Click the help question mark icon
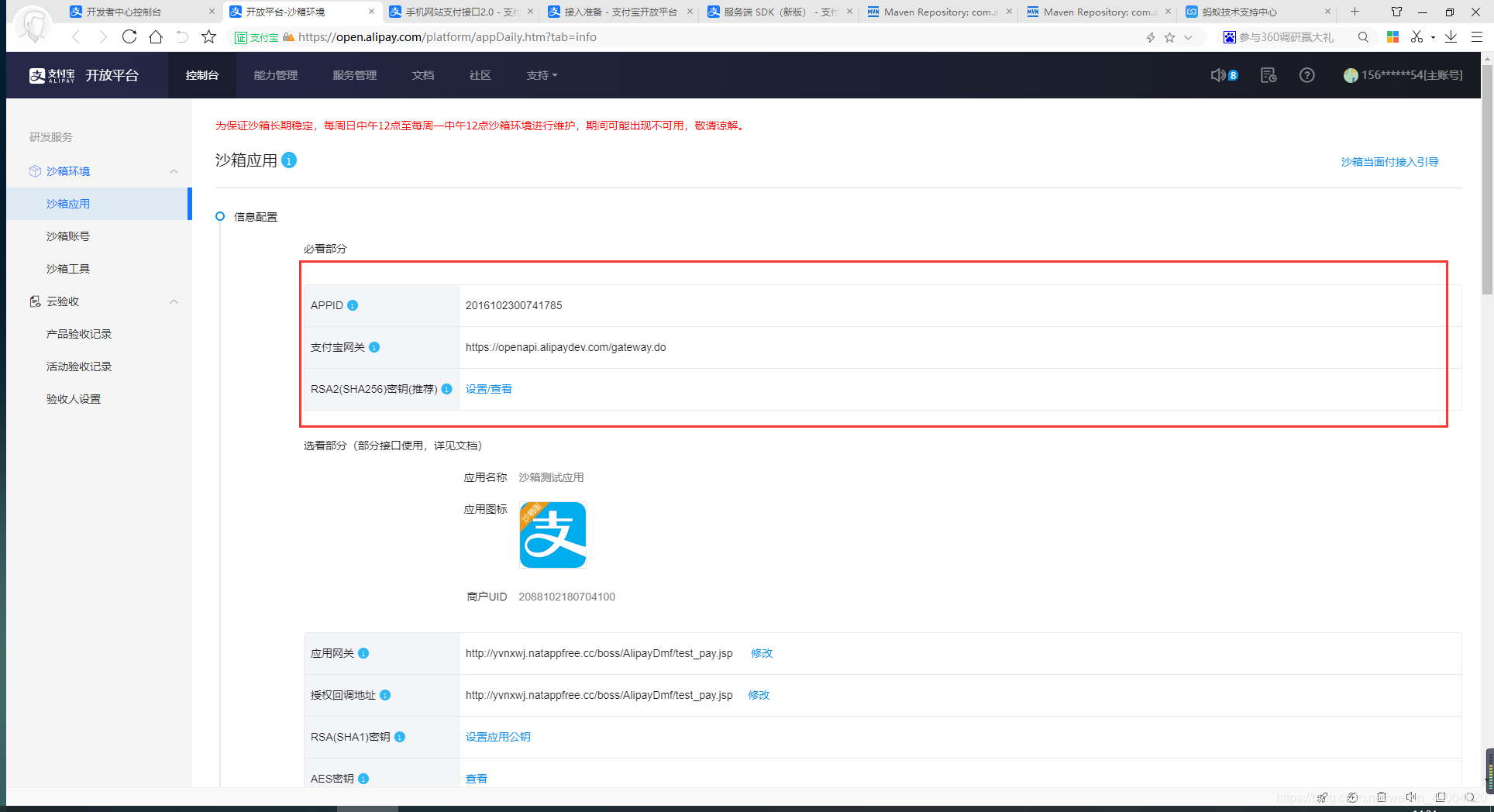 click(x=1307, y=75)
